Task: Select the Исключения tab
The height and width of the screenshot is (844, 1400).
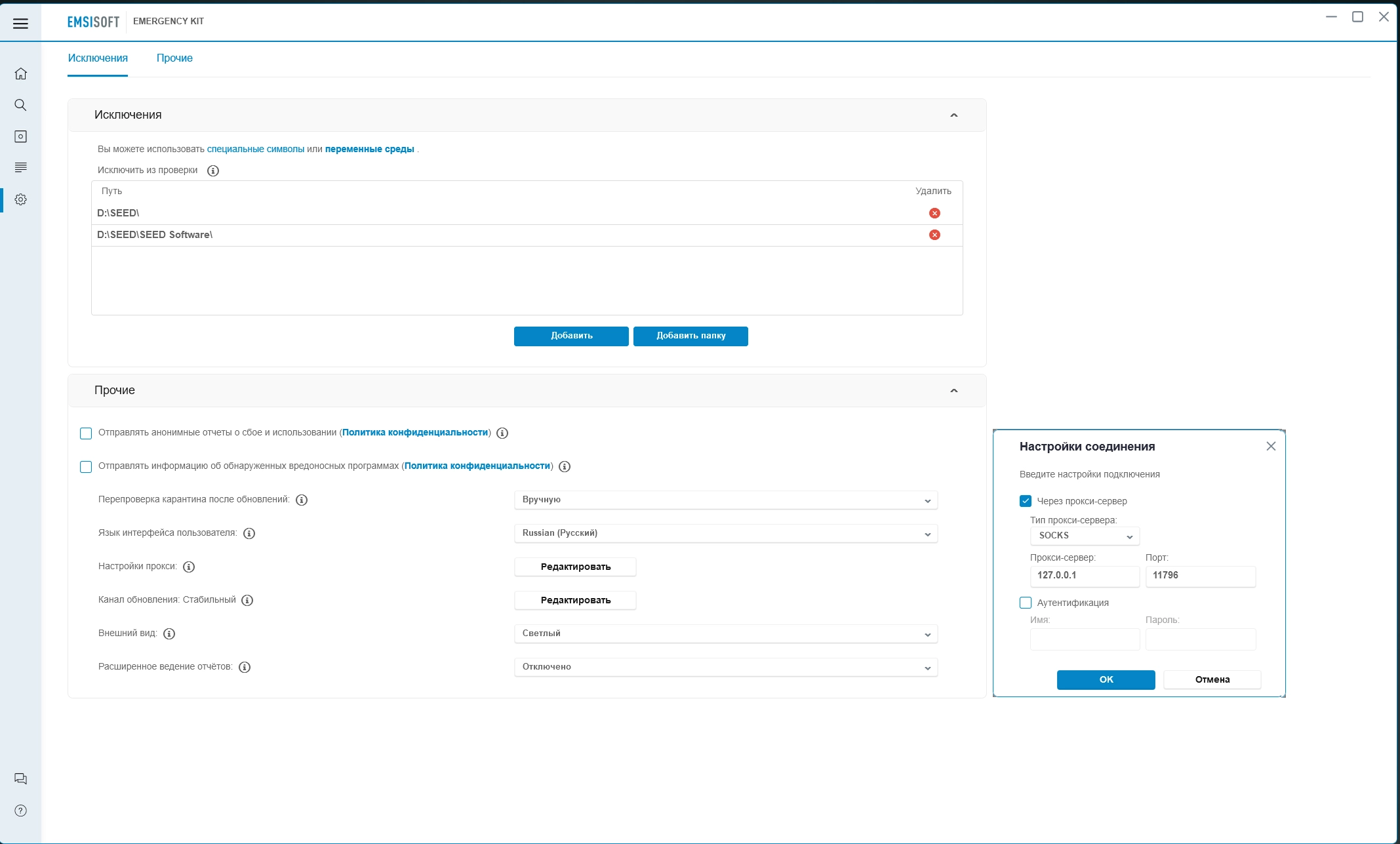Action: click(98, 58)
